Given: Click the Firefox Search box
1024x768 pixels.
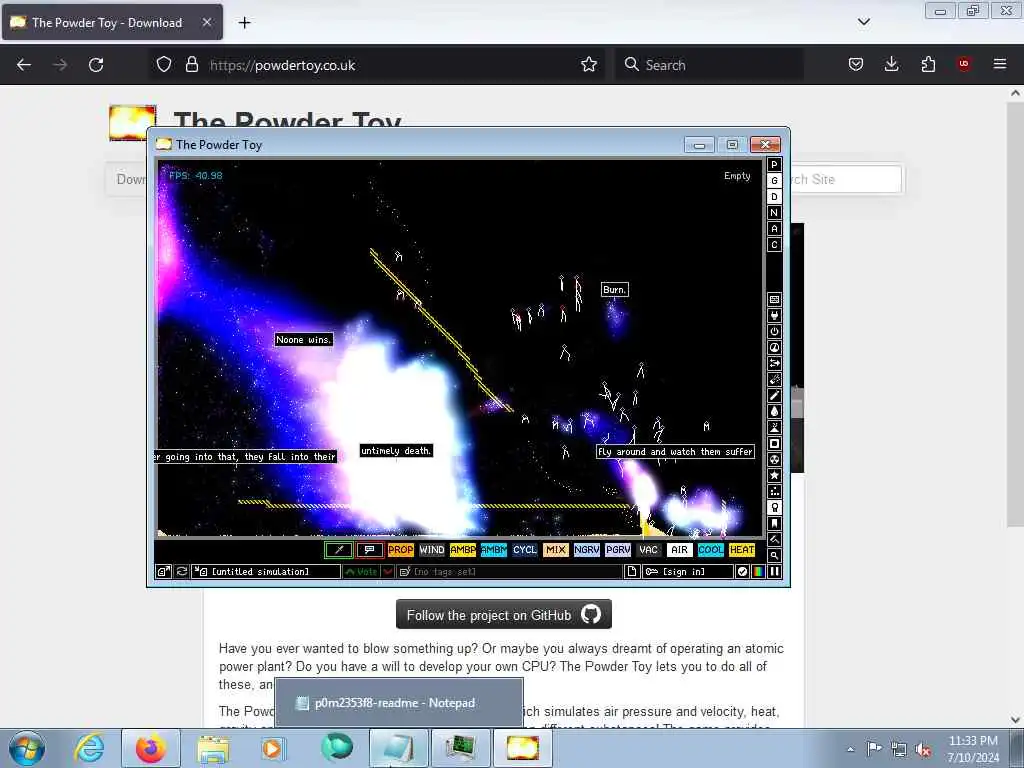Looking at the screenshot, I should 709,65.
